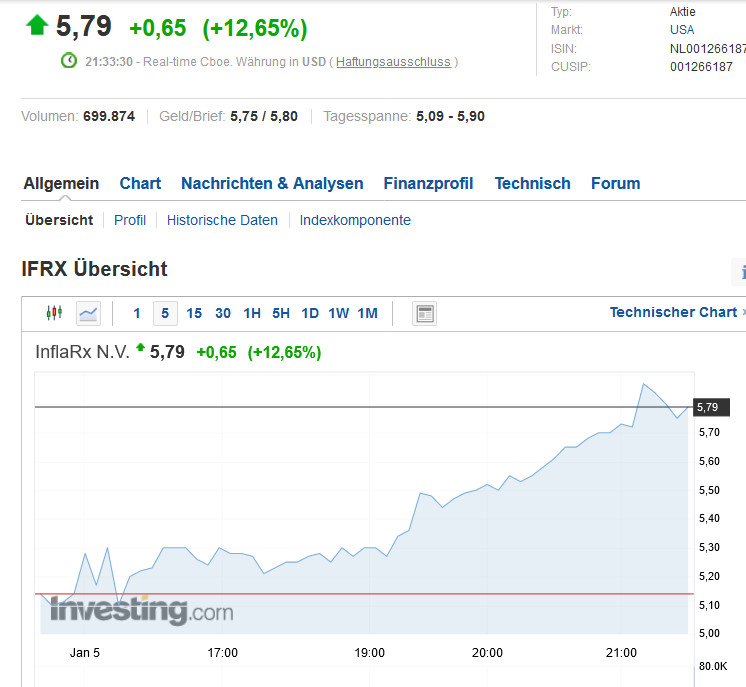Select the 15 minute interval
This screenshot has height=687, width=746.
(x=194, y=313)
